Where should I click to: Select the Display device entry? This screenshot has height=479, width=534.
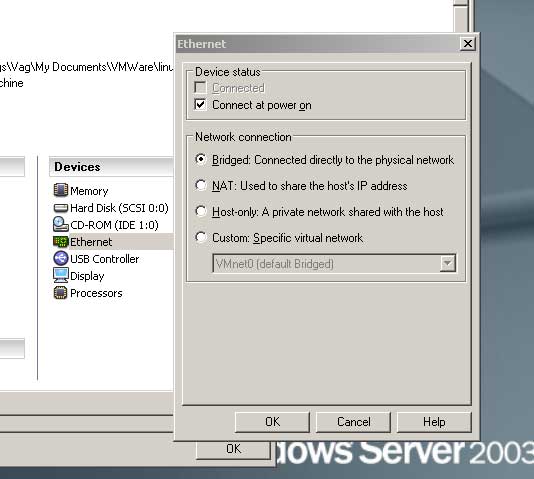tap(87, 276)
